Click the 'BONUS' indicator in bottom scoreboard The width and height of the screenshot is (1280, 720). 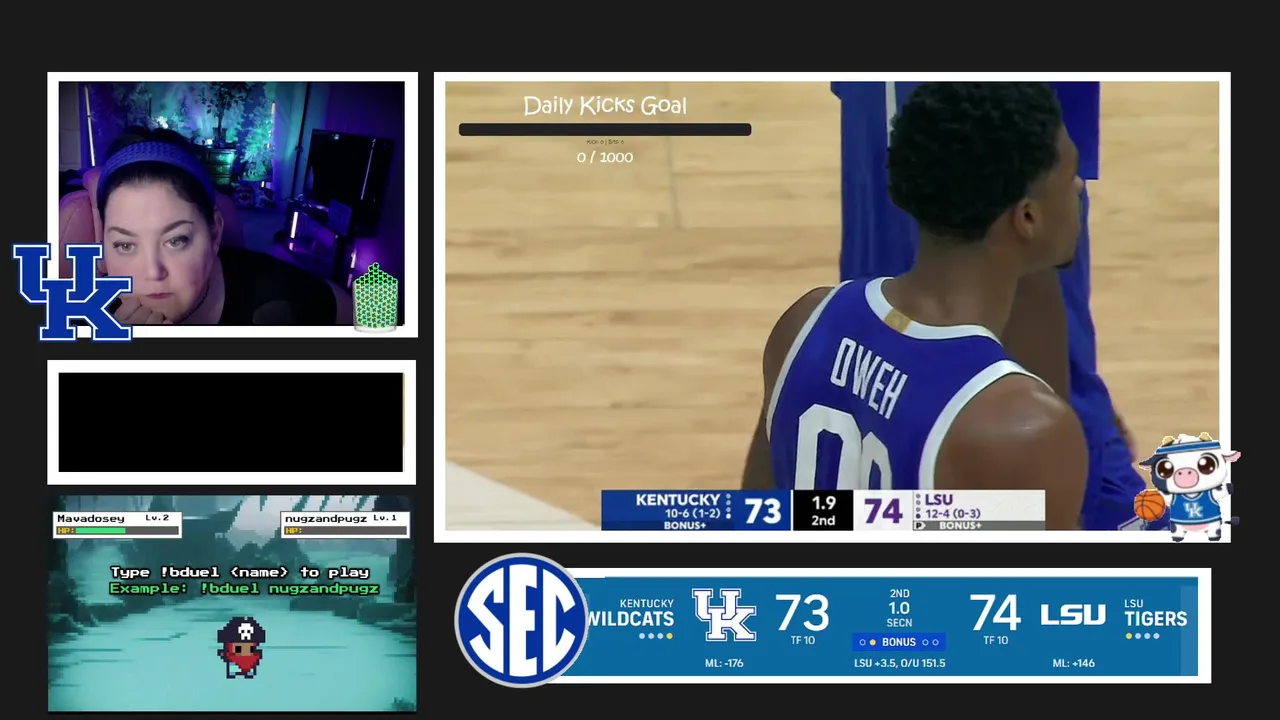coord(899,642)
